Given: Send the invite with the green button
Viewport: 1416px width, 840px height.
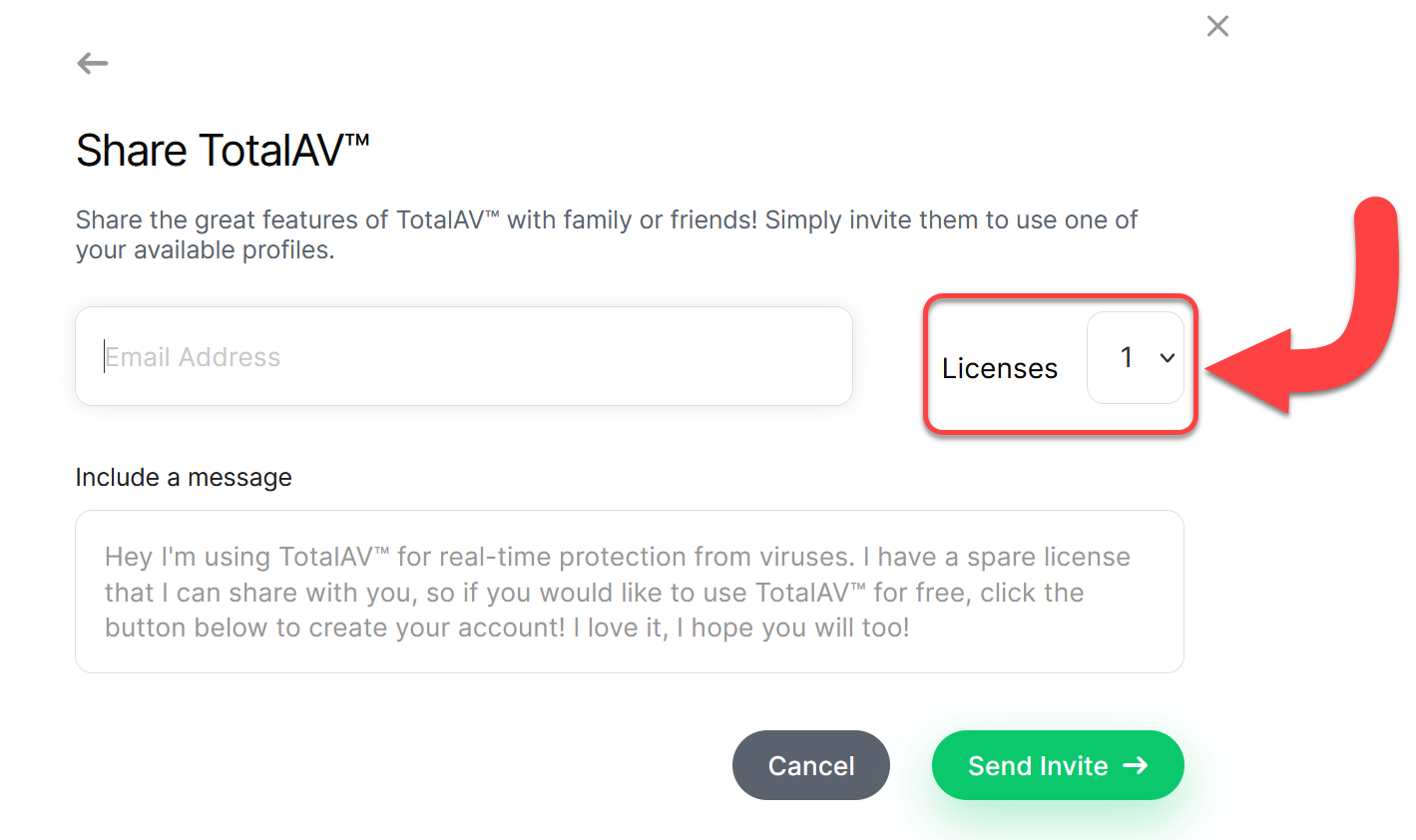Looking at the screenshot, I should 1058,765.
